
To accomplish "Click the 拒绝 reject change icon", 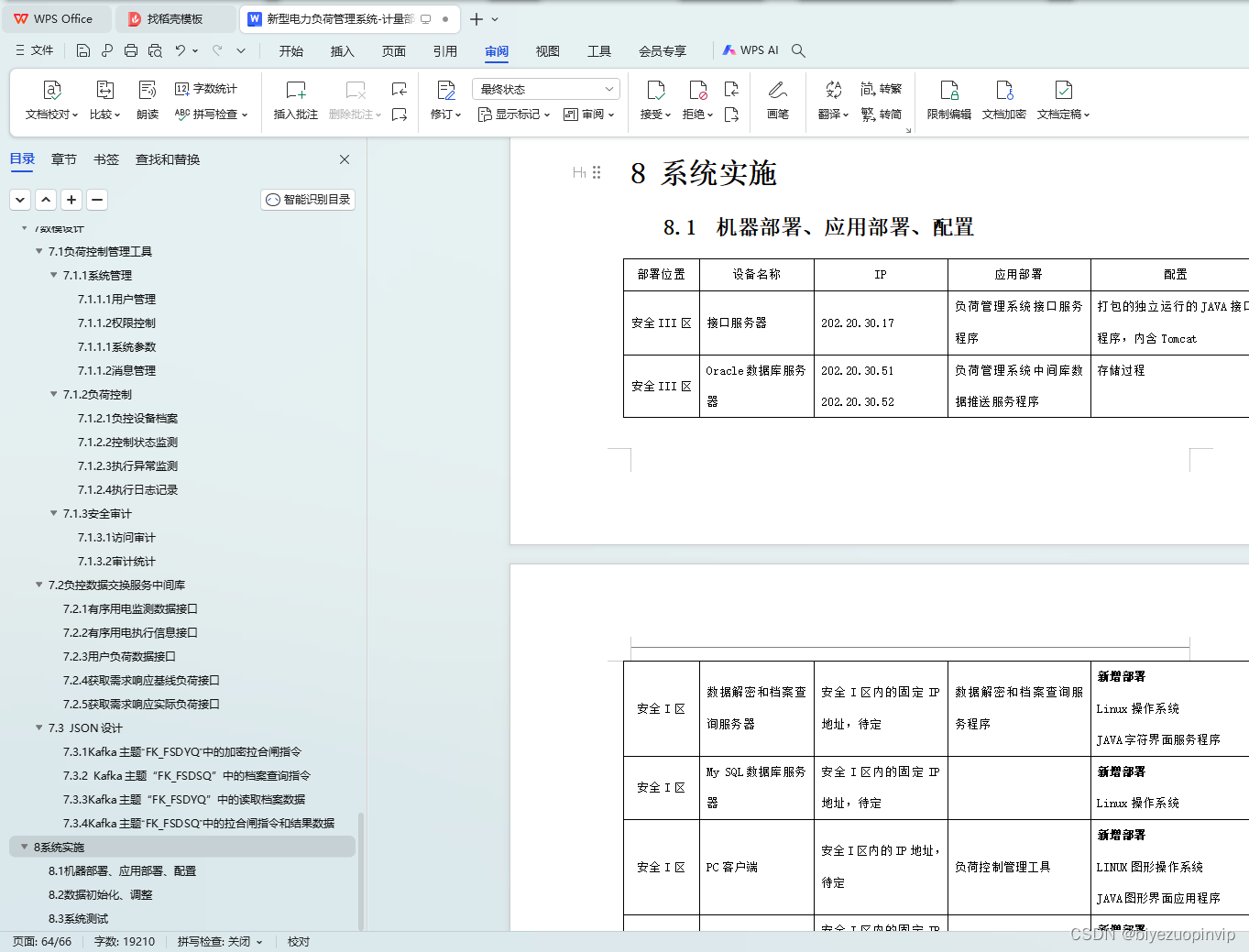I will (x=698, y=90).
